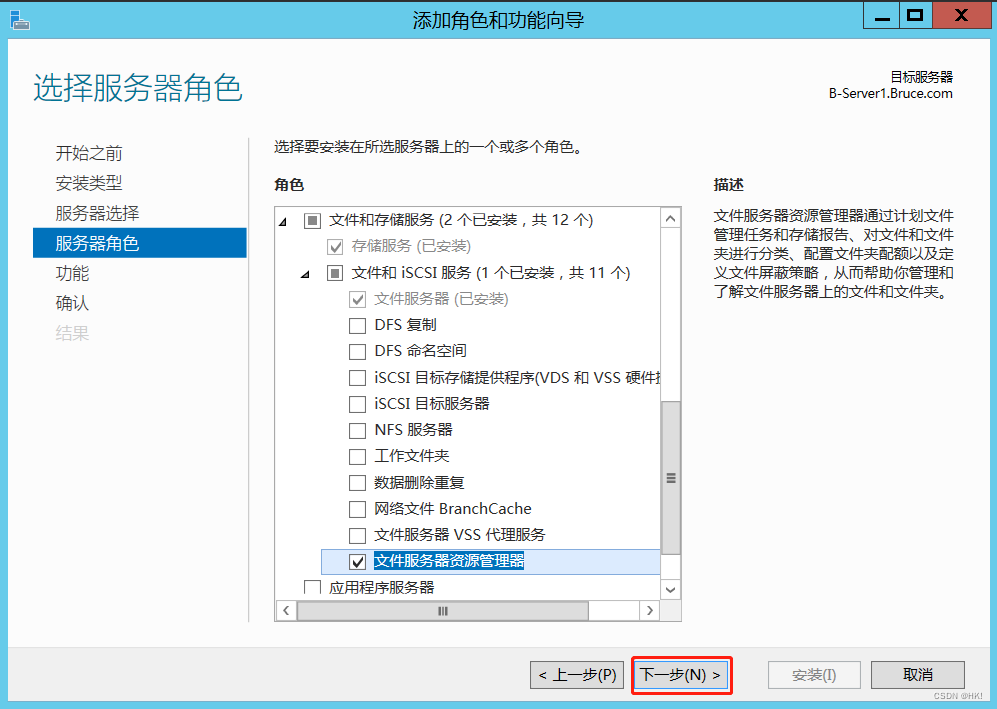Enable the NFS 服务器 role
This screenshot has width=997, height=709.
pos(357,430)
